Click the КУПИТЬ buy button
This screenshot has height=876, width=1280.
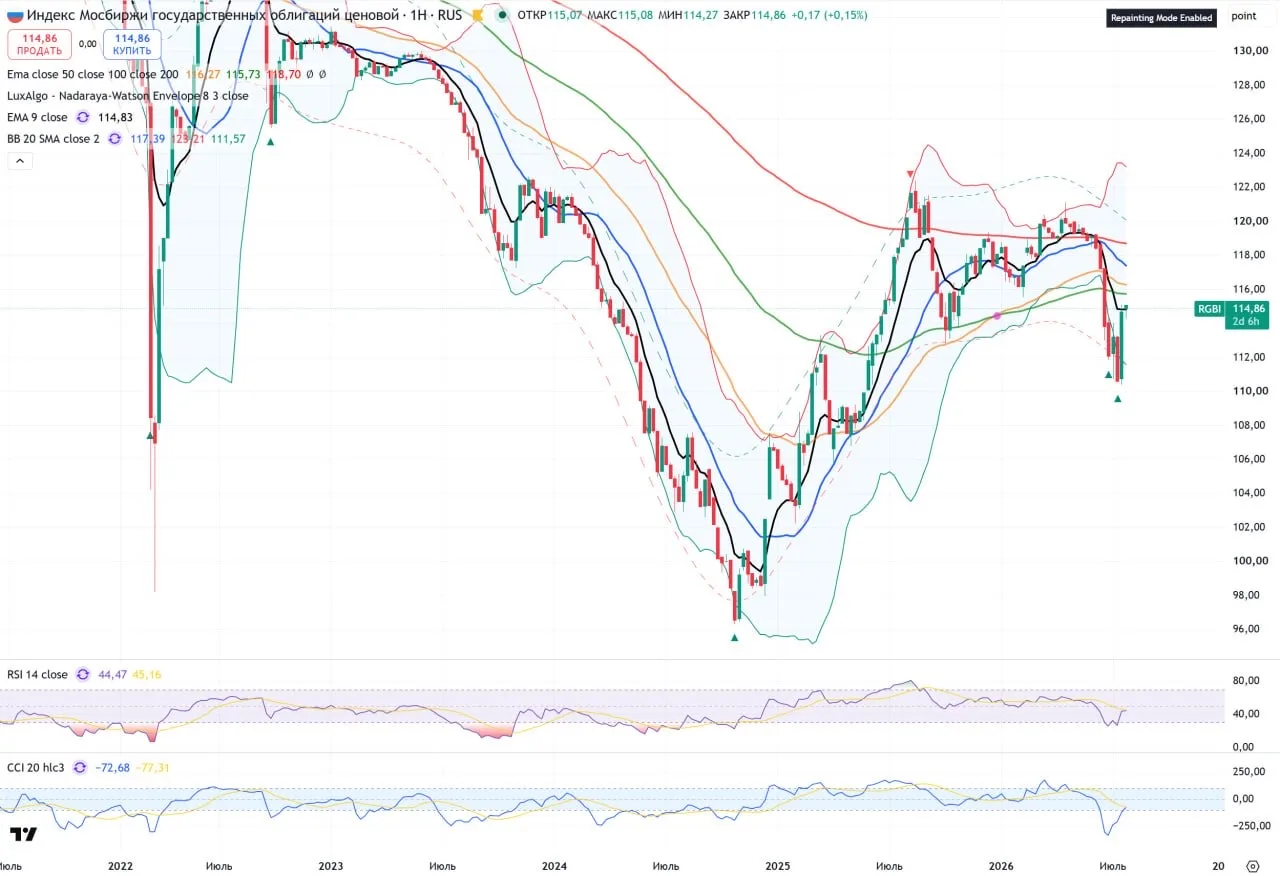point(132,44)
